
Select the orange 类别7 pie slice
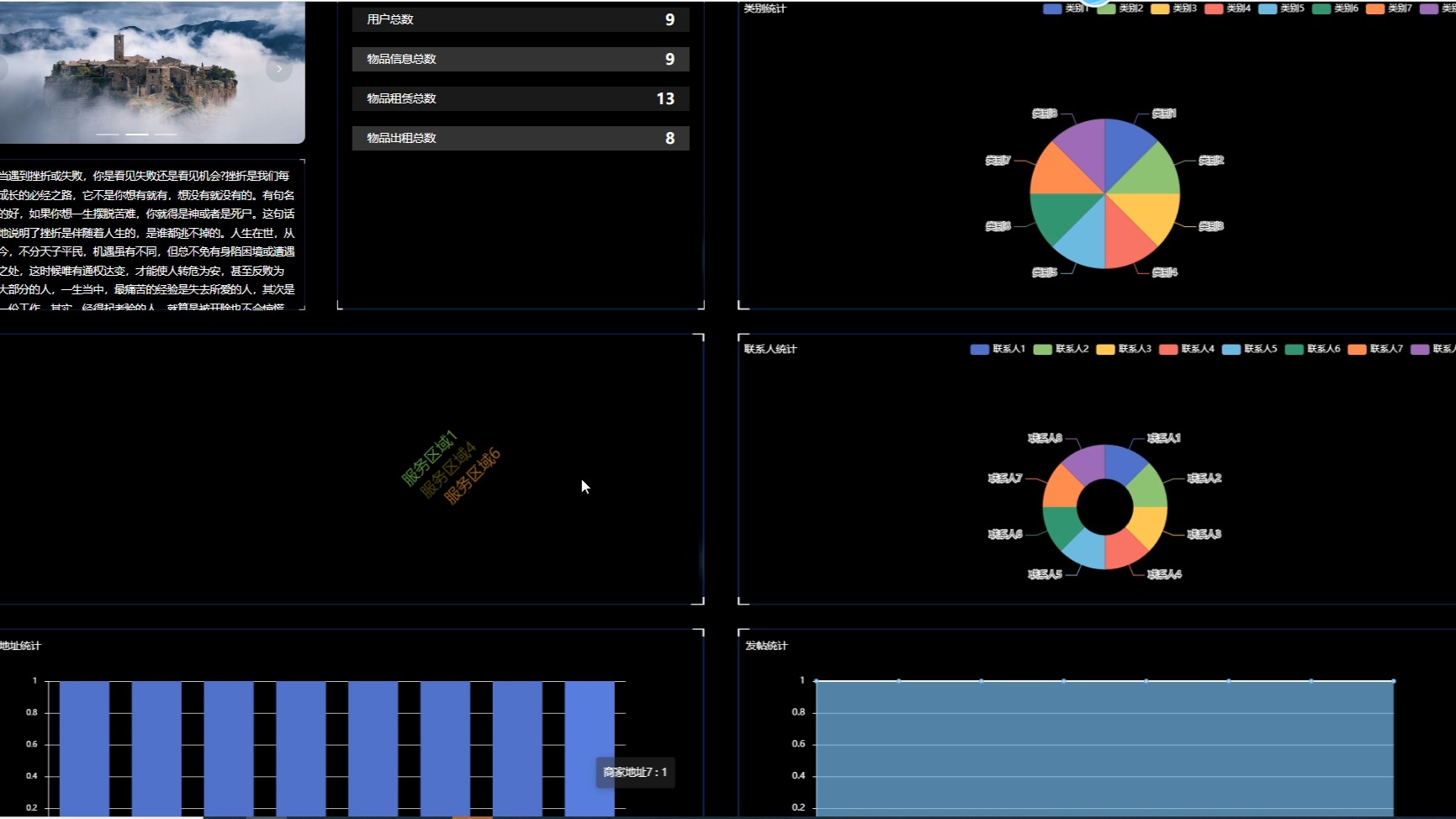(x=1058, y=174)
